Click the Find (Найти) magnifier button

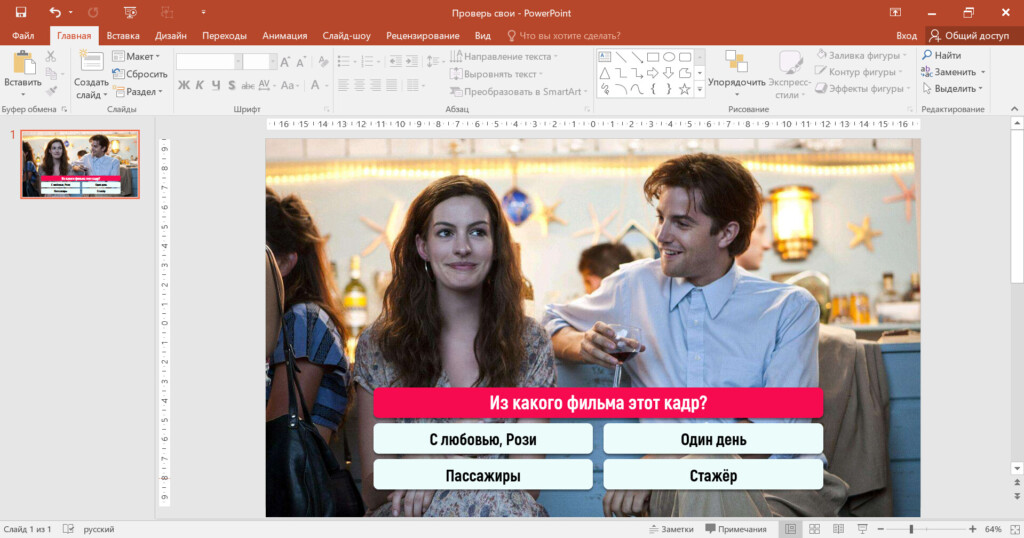click(x=941, y=56)
